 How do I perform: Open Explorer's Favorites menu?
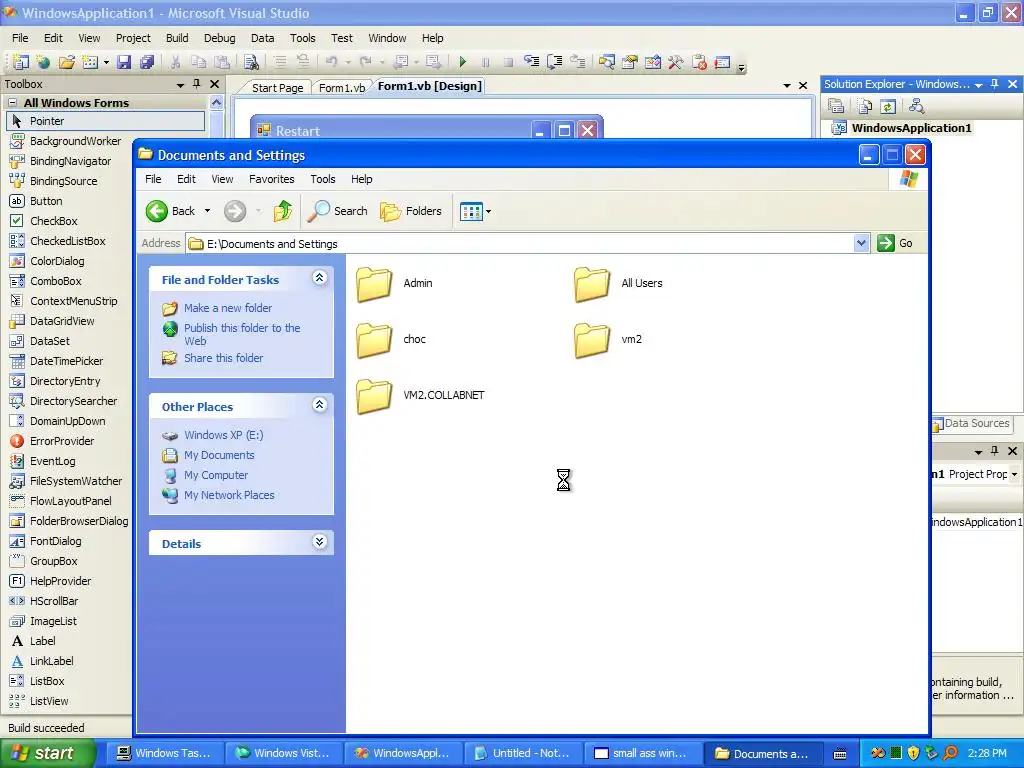click(272, 179)
